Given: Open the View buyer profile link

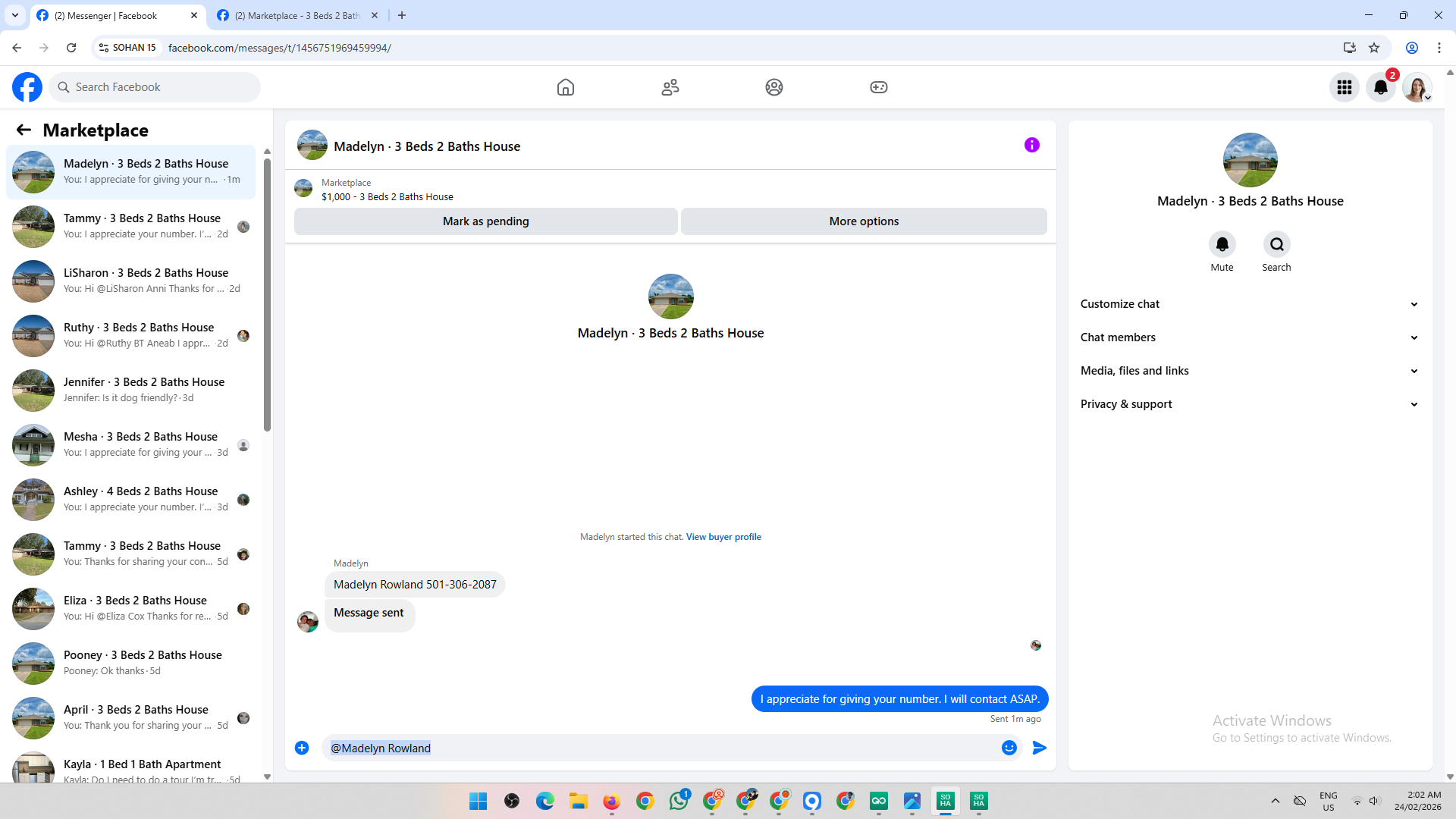Looking at the screenshot, I should [723, 537].
